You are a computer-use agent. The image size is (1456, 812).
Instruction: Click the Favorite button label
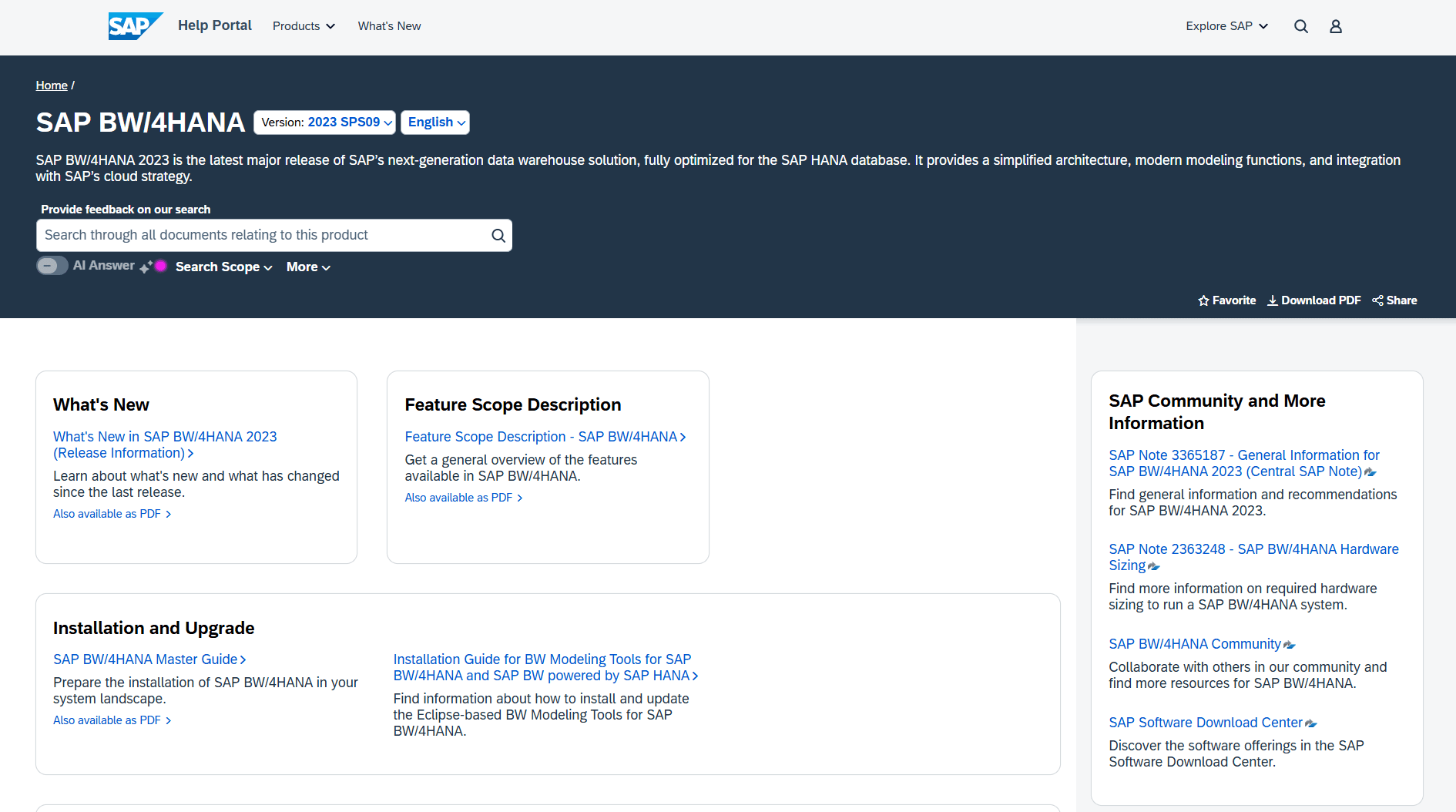1234,300
